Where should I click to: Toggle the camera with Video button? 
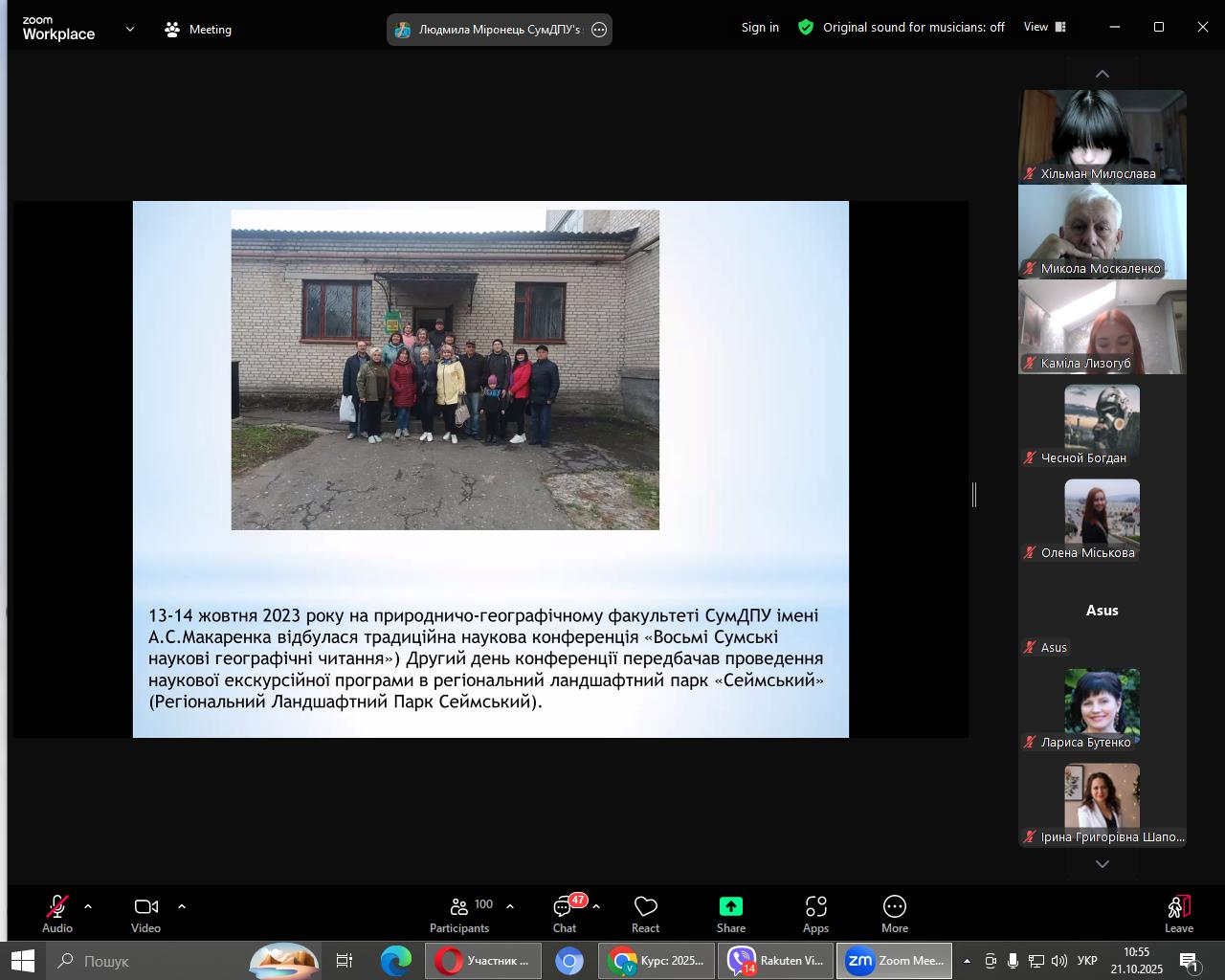coord(145,913)
